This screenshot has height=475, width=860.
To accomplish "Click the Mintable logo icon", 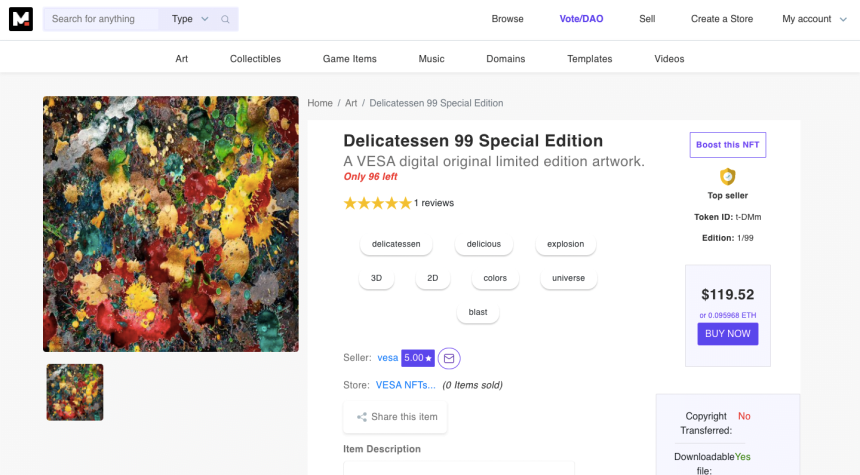I will pos(21,19).
